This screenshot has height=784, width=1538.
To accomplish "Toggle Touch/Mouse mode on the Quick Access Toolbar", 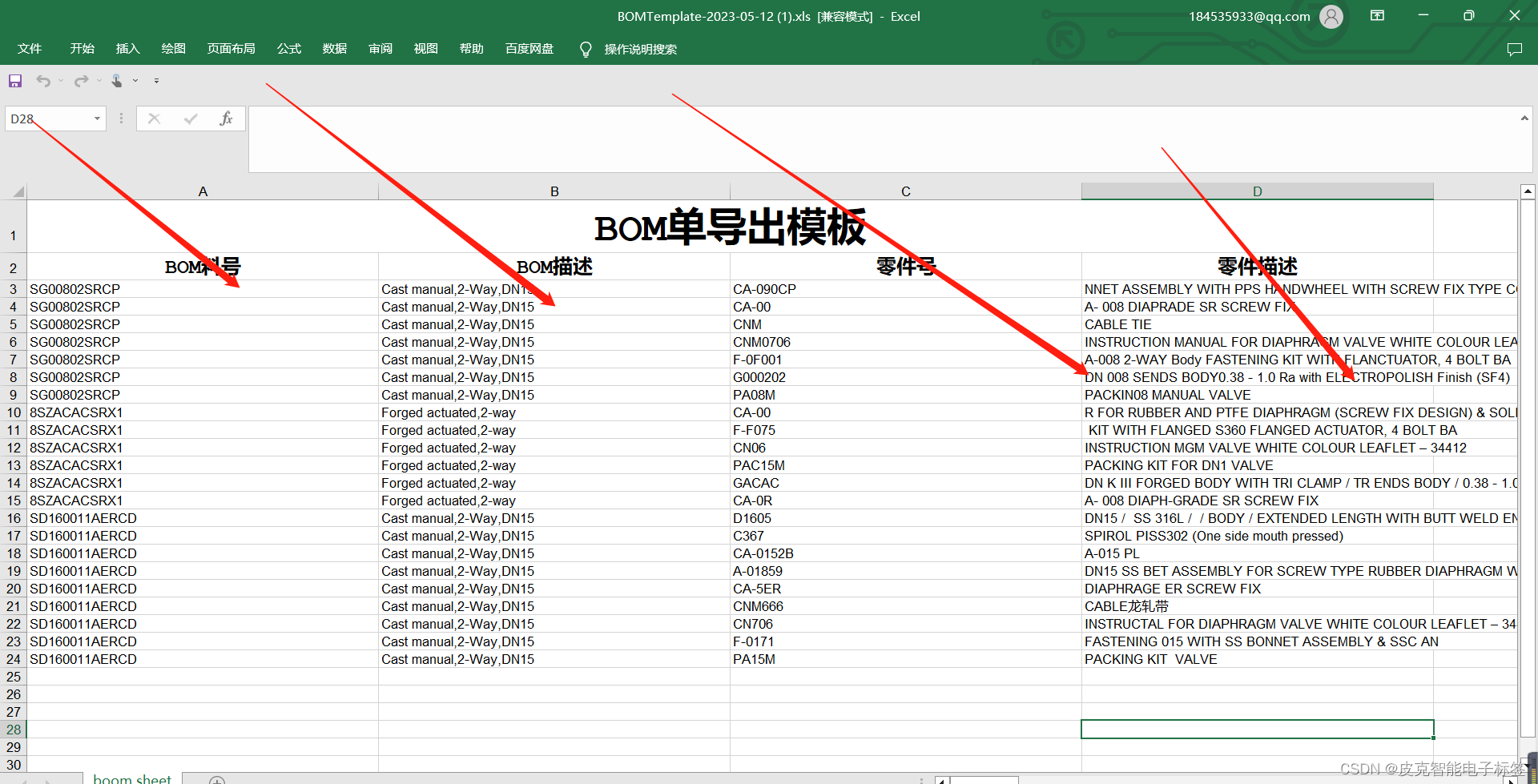I will [x=116, y=80].
